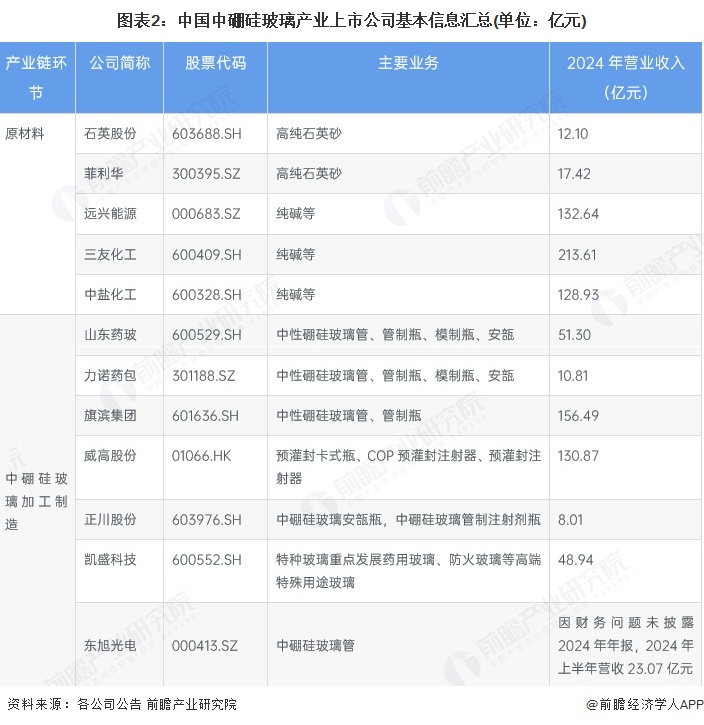Select company name 菲利华

point(104,174)
